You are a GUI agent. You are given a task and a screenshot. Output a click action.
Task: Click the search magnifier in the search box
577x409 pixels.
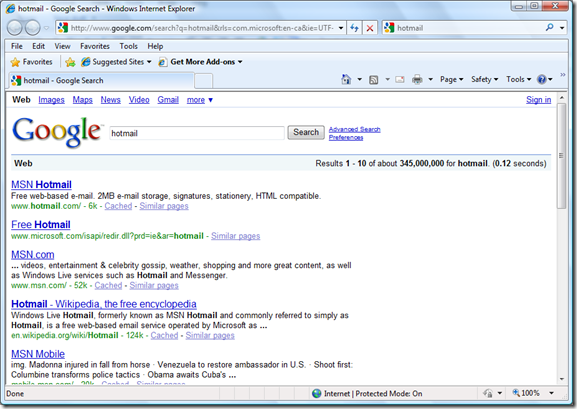(x=549, y=28)
